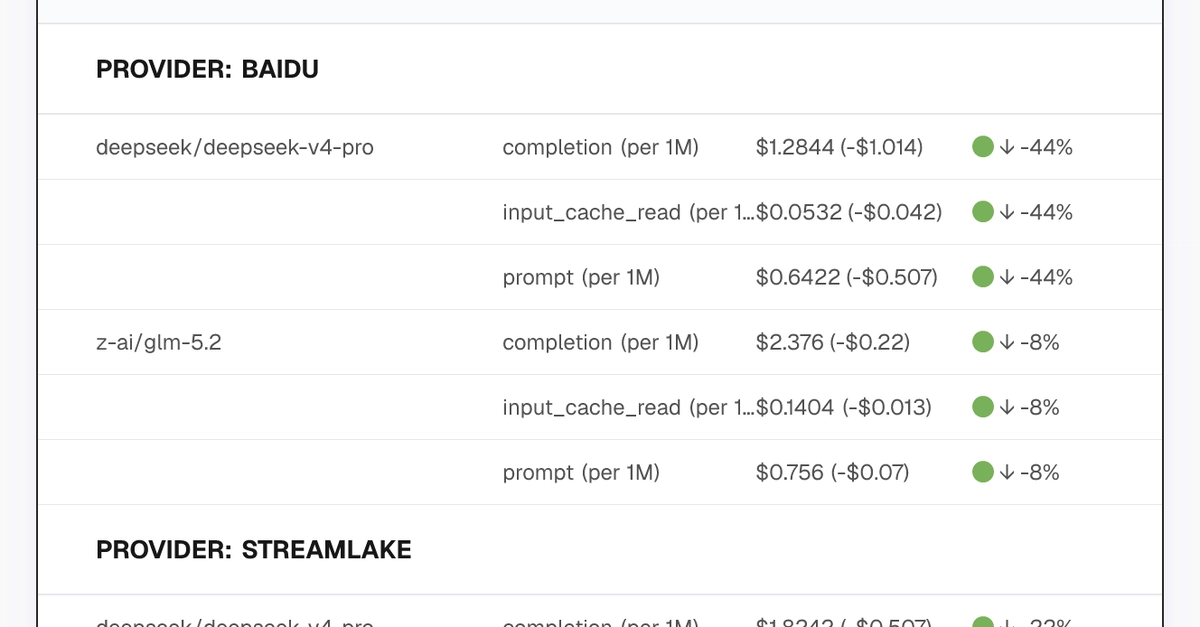Screen dimensions: 1200x627
Task: Click the $0.756 (-$0.07) prompt price
Action: (833, 472)
